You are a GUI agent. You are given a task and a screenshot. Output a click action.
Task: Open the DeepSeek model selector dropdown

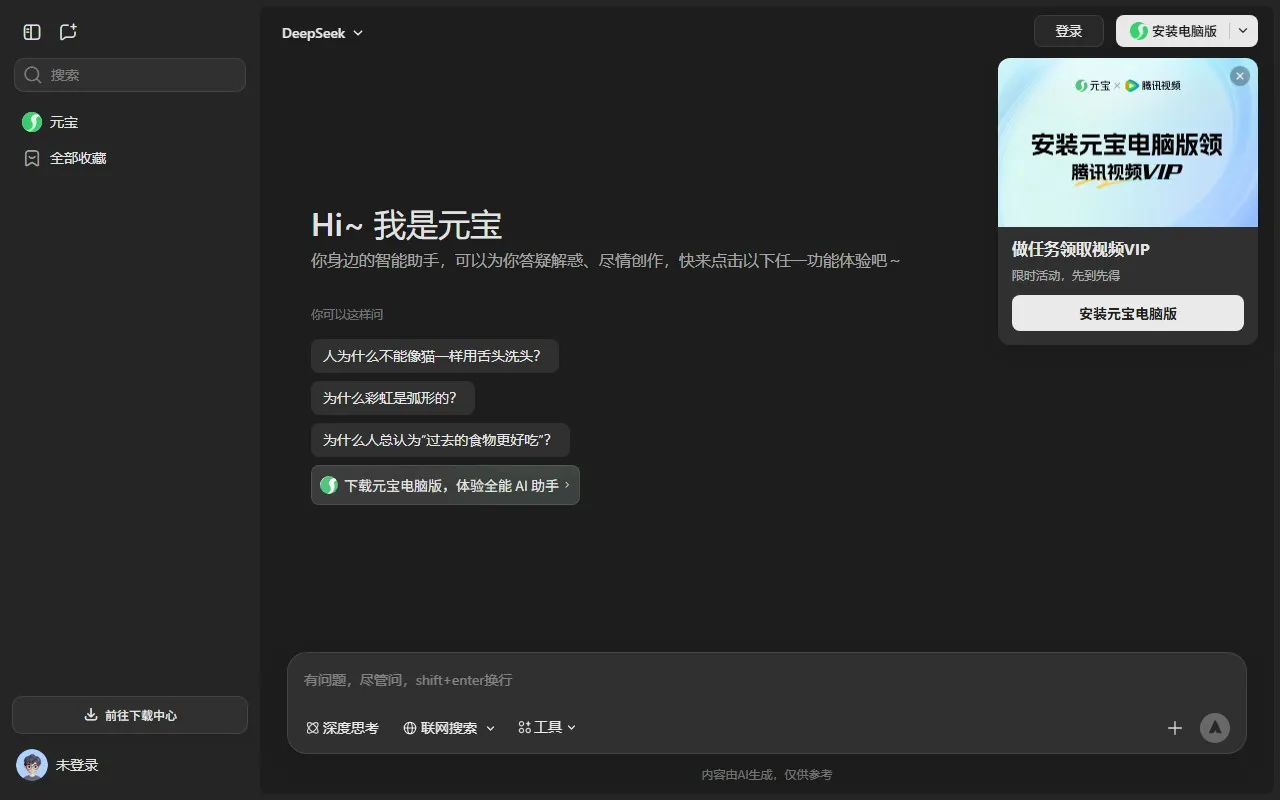tap(322, 32)
